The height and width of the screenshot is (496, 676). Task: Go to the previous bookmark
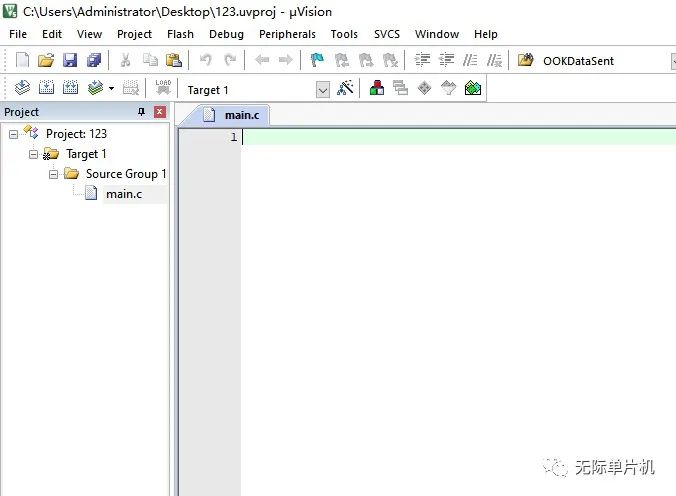coord(341,60)
